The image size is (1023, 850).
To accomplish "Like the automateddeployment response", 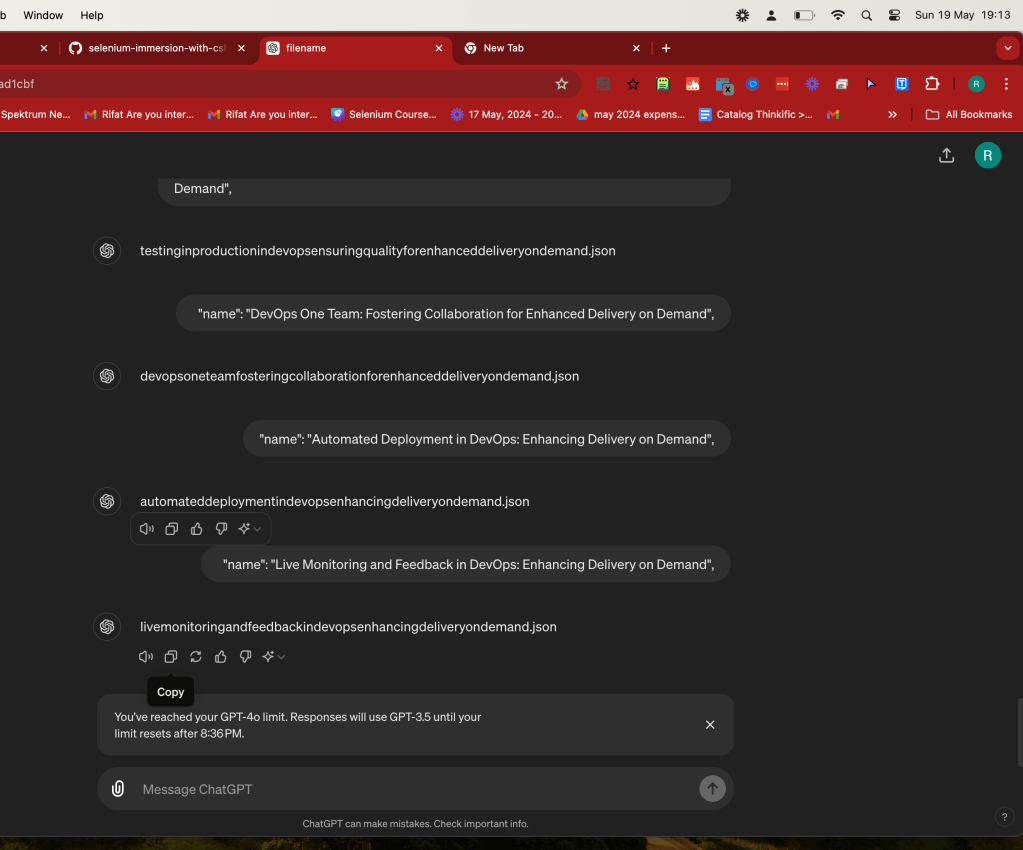I will click(196, 529).
